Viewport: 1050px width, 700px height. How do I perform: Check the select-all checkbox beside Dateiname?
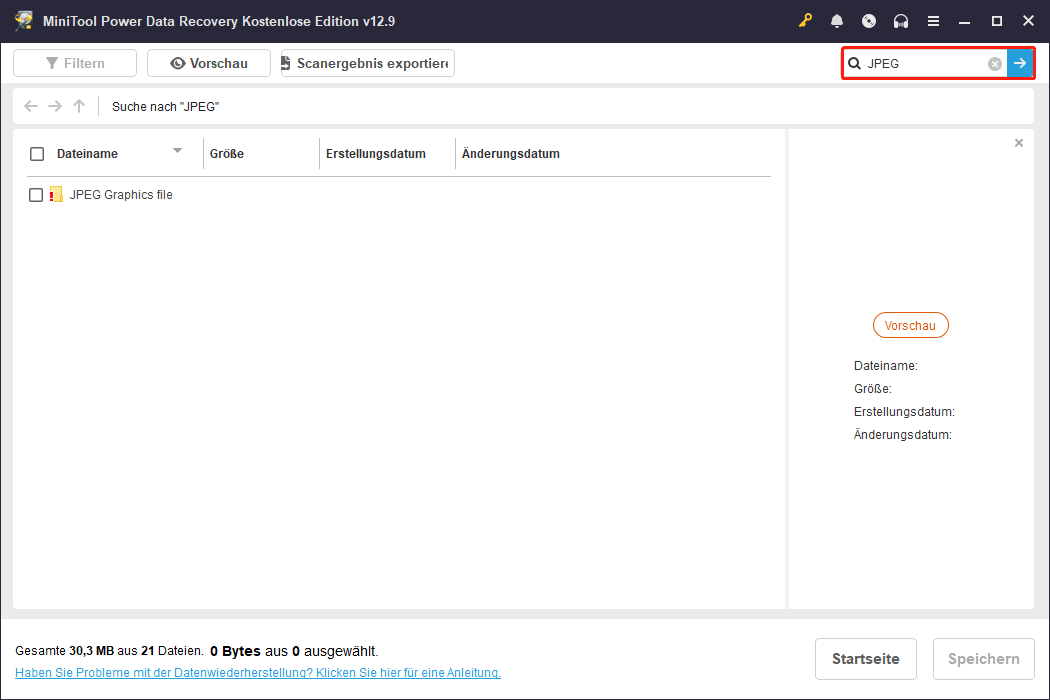click(x=37, y=154)
